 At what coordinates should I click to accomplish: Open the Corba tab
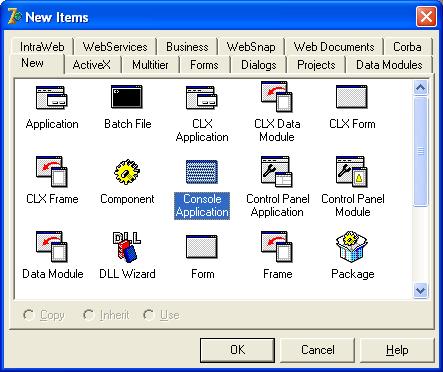point(407,47)
